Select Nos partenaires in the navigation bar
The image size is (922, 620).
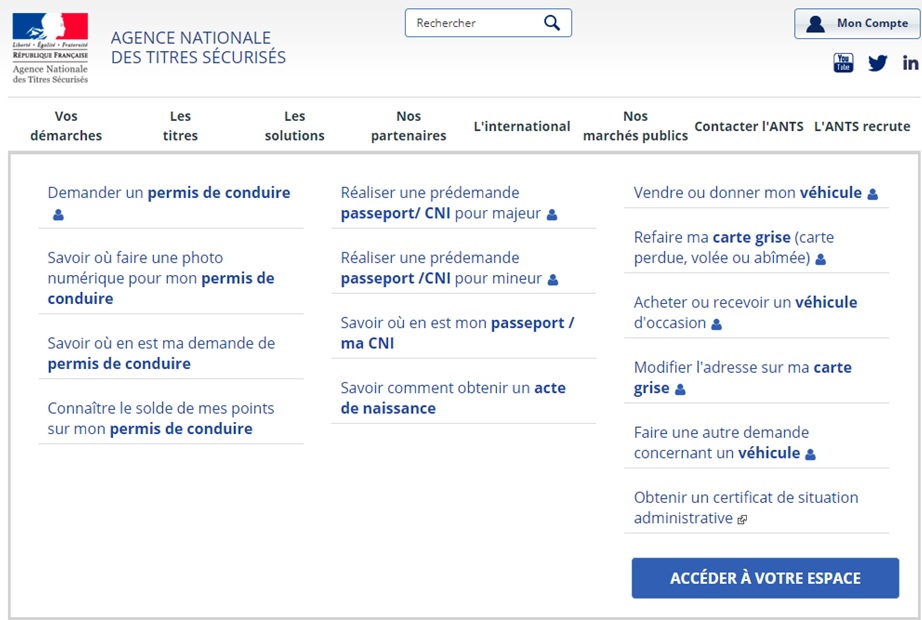coord(408,126)
